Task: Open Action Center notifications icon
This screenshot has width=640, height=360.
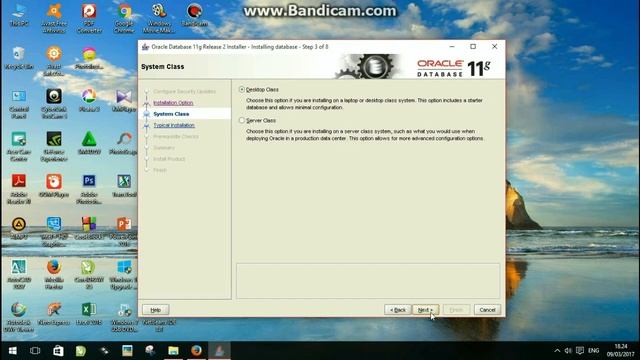Action: coord(580,351)
